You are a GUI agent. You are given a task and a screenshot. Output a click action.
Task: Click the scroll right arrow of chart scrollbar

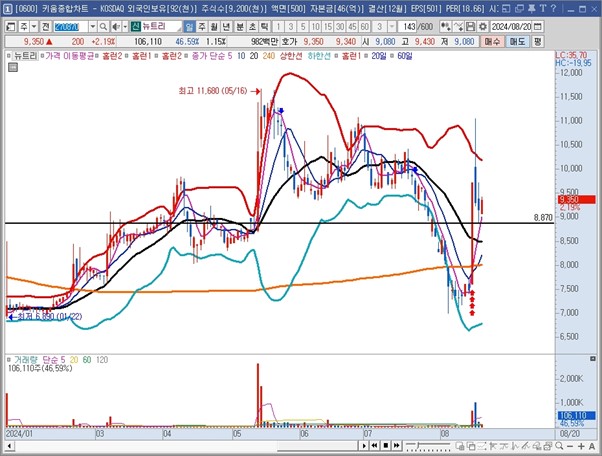pos(364,446)
